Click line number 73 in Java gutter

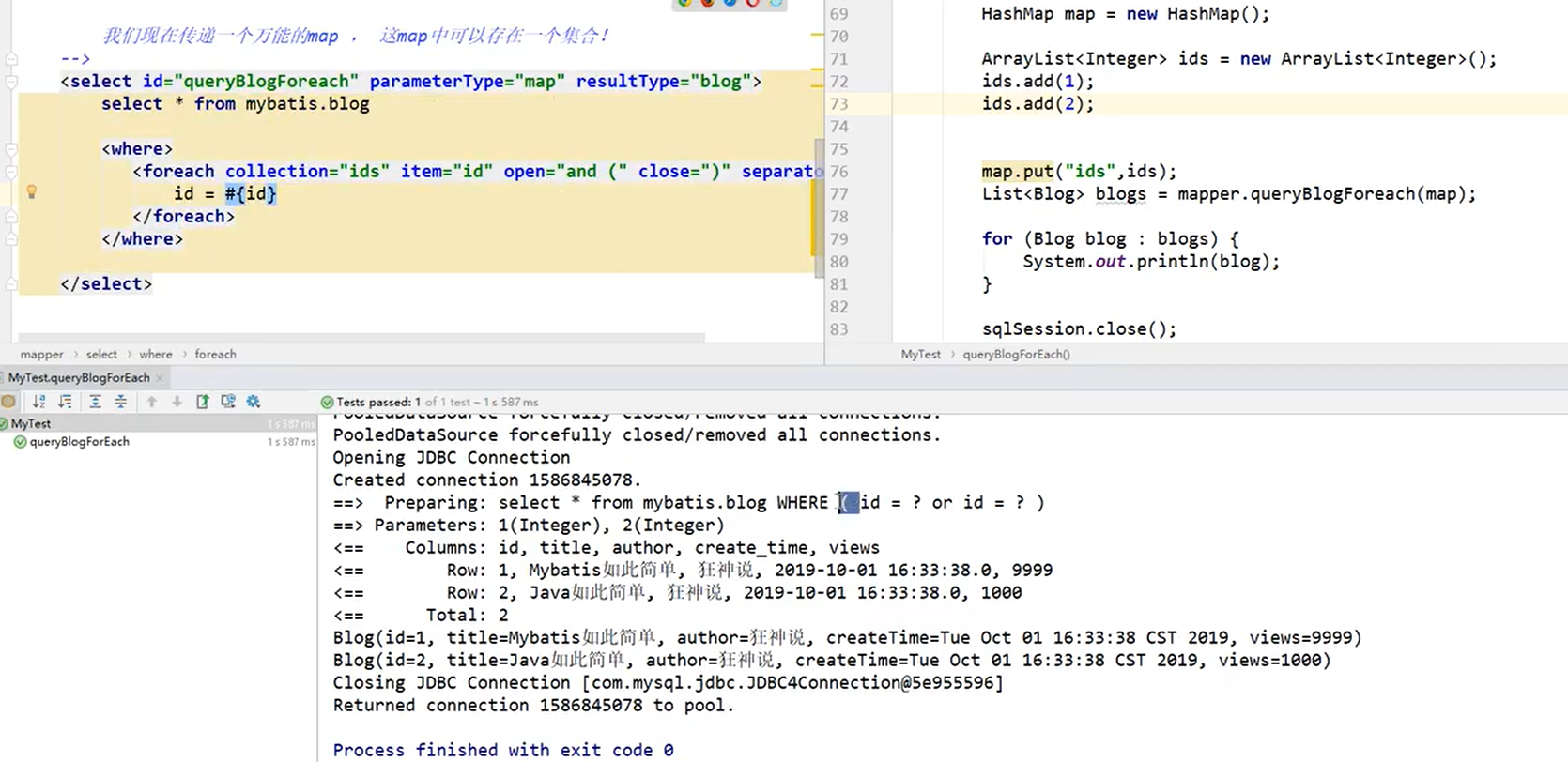point(838,104)
